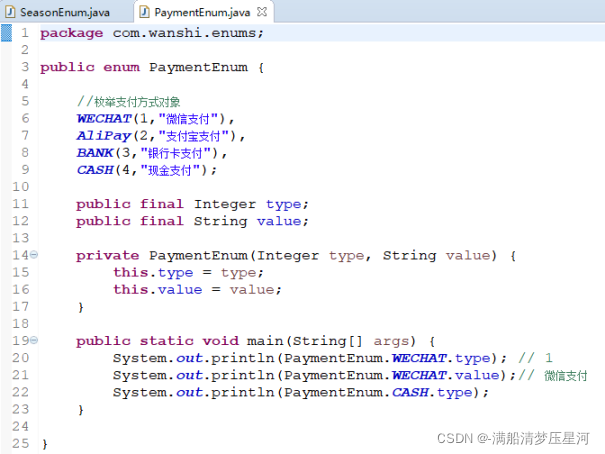Click the private keyword of the constructor
The height and width of the screenshot is (454, 605).
tap(107, 255)
